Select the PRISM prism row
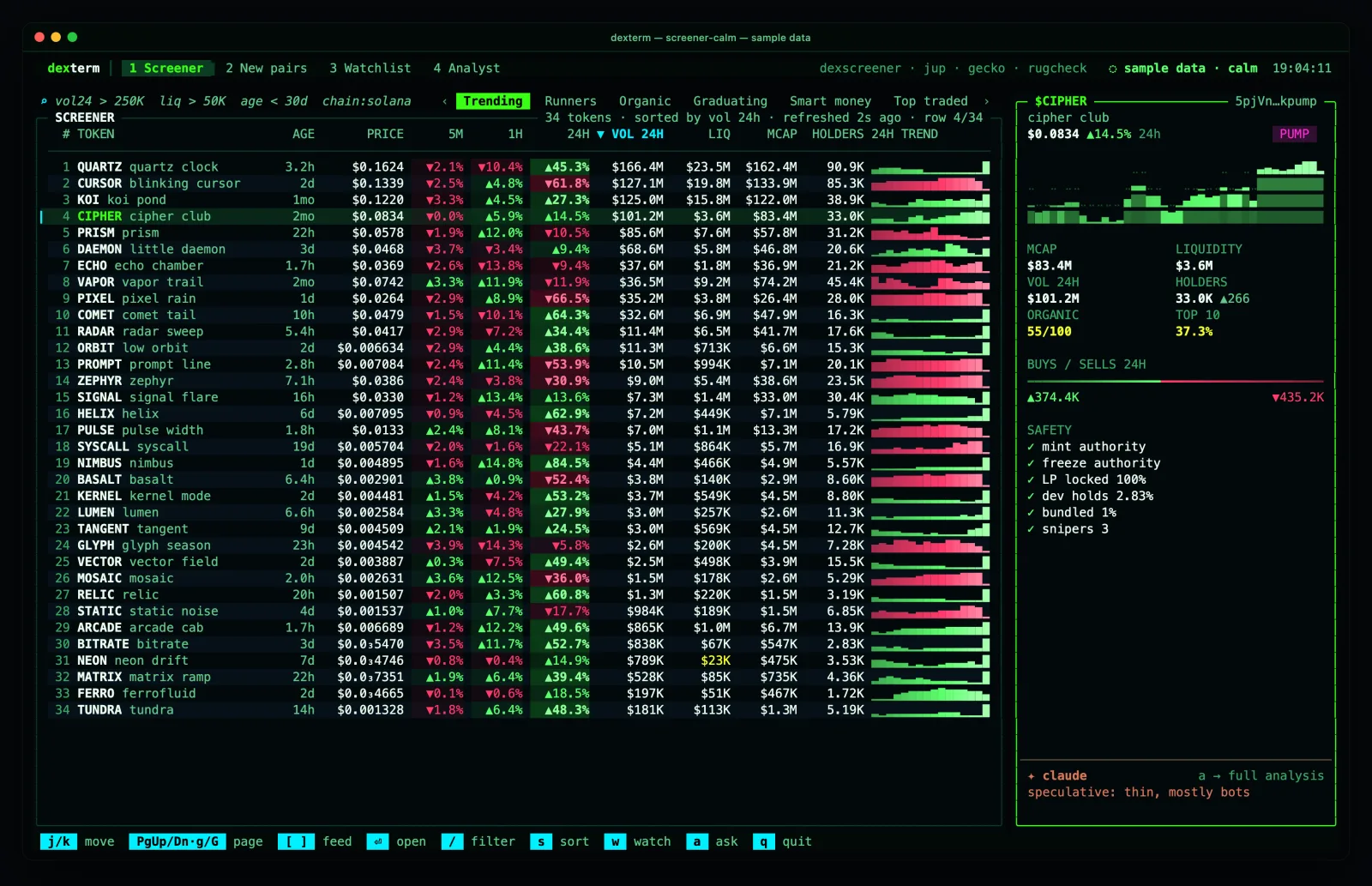The height and width of the screenshot is (886, 1372). coord(519,232)
